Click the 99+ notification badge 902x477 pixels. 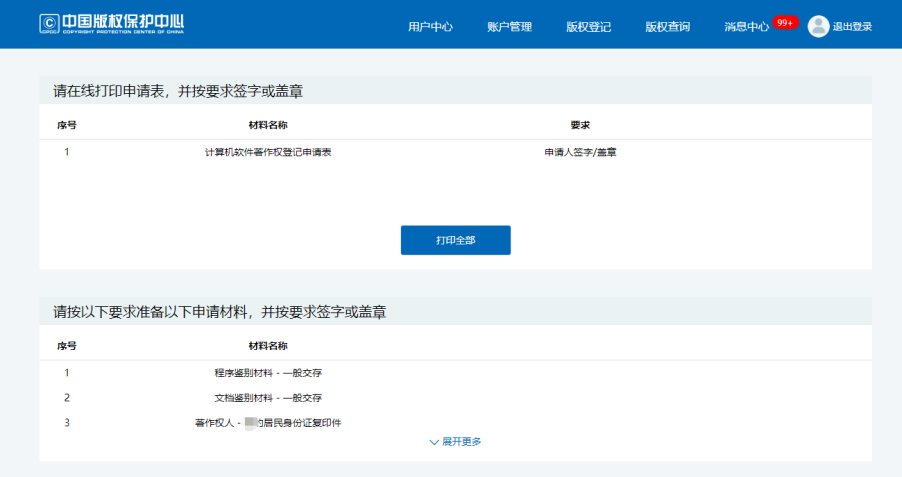[x=785, y=23]
